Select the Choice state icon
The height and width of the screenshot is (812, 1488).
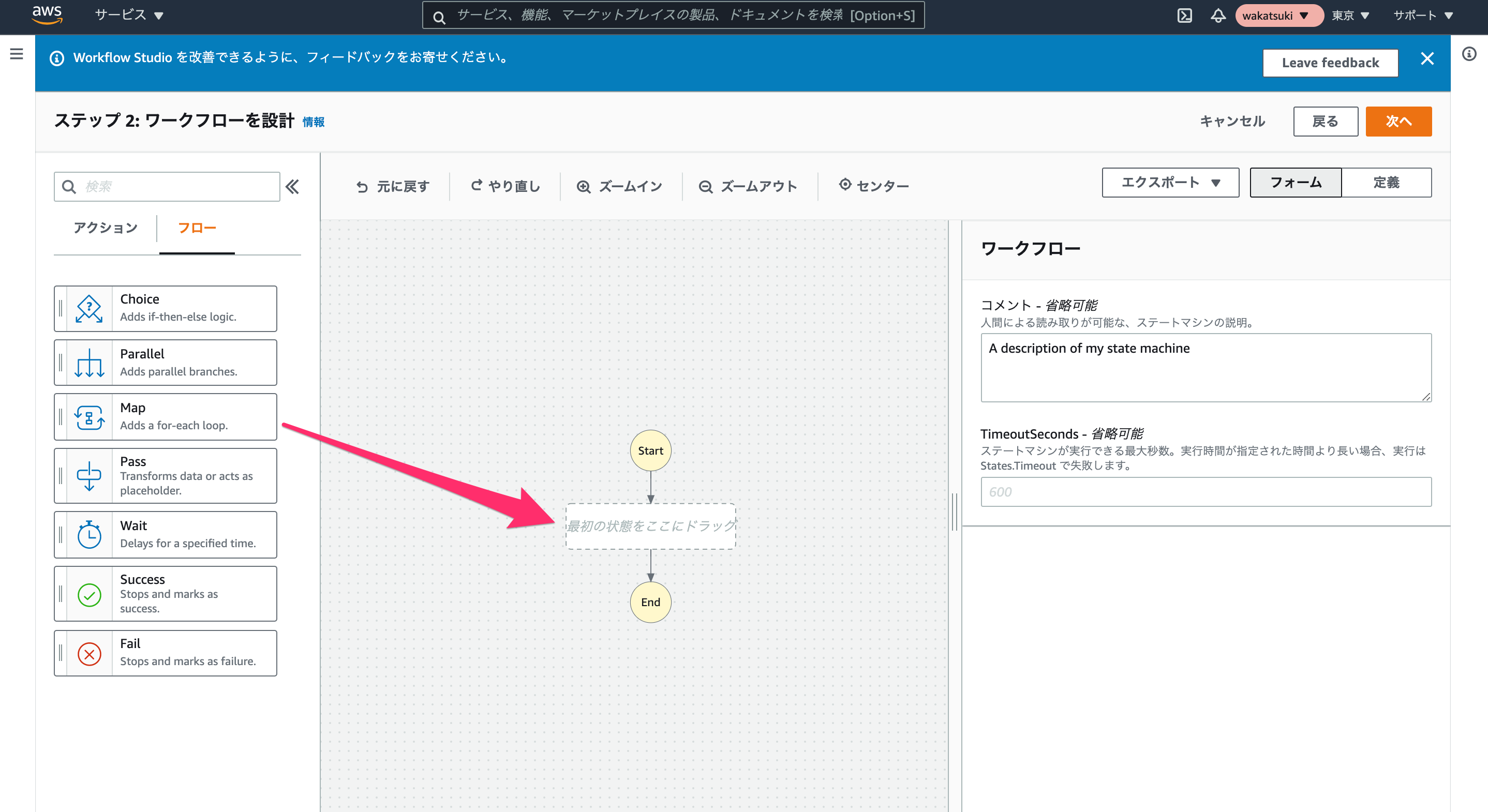(89, 308)
